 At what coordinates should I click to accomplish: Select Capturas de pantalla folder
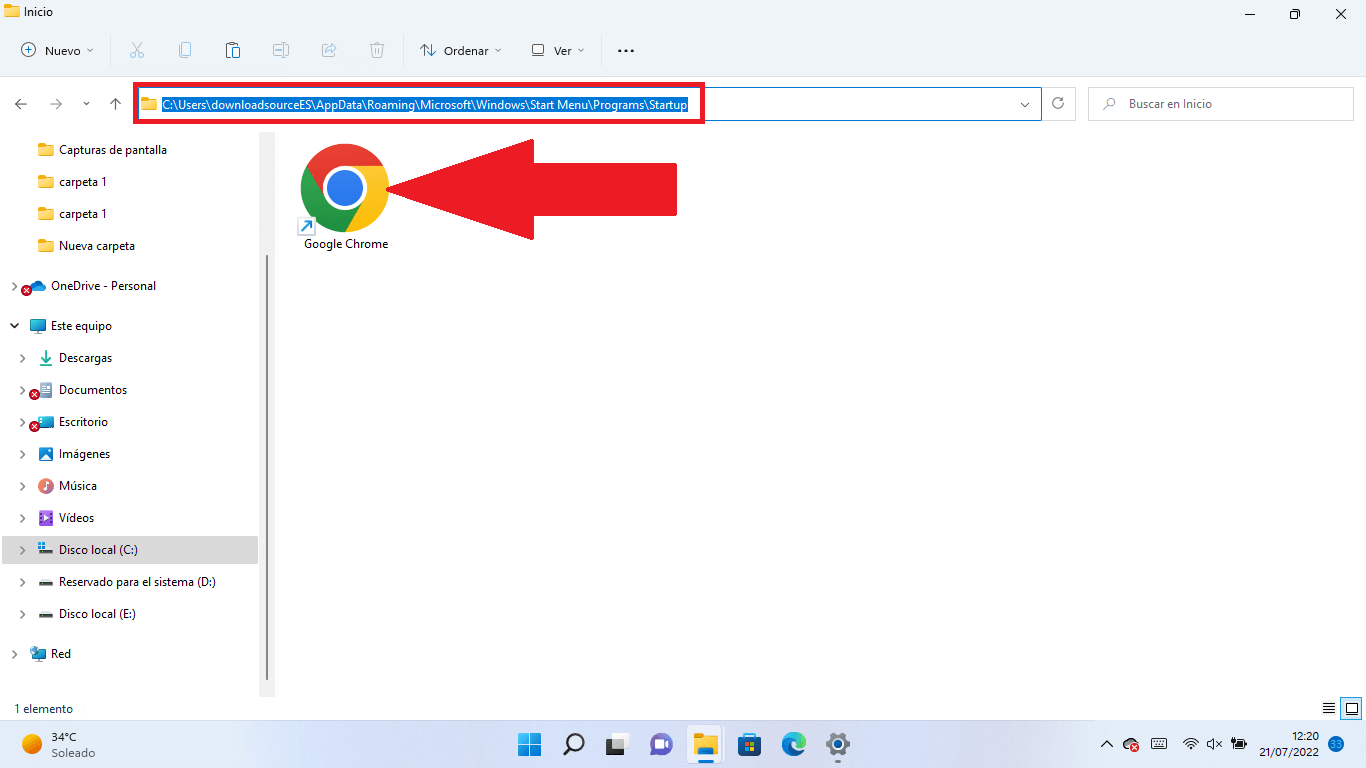coord(113,150)
